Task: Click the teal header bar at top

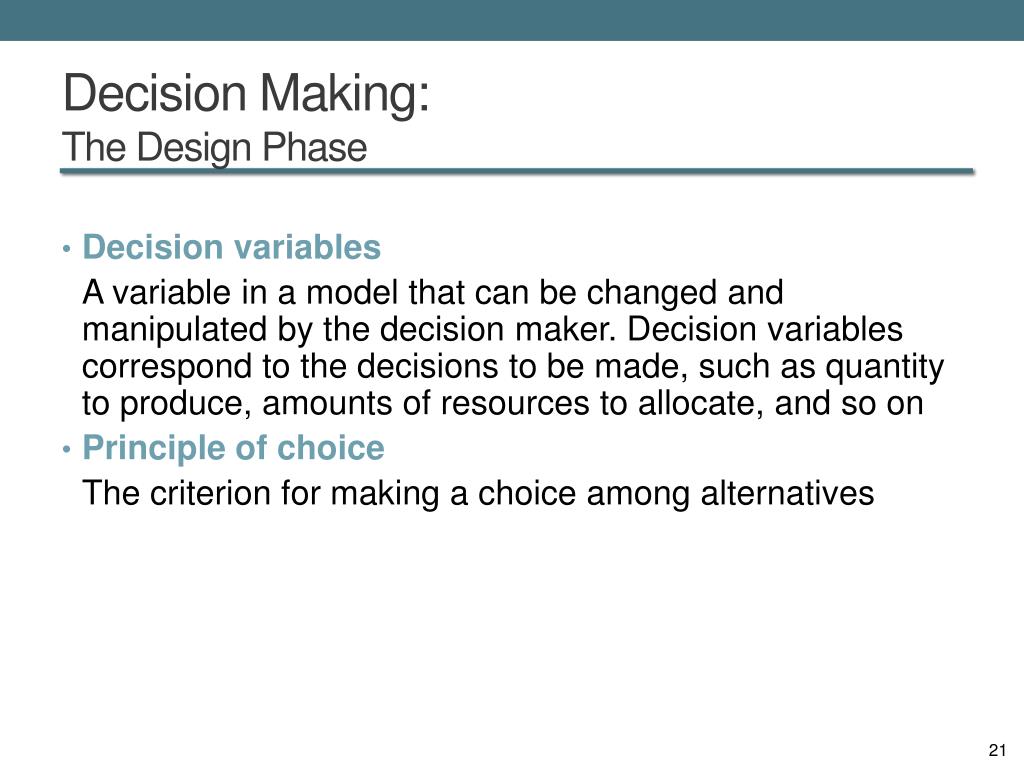Action: 512,20
